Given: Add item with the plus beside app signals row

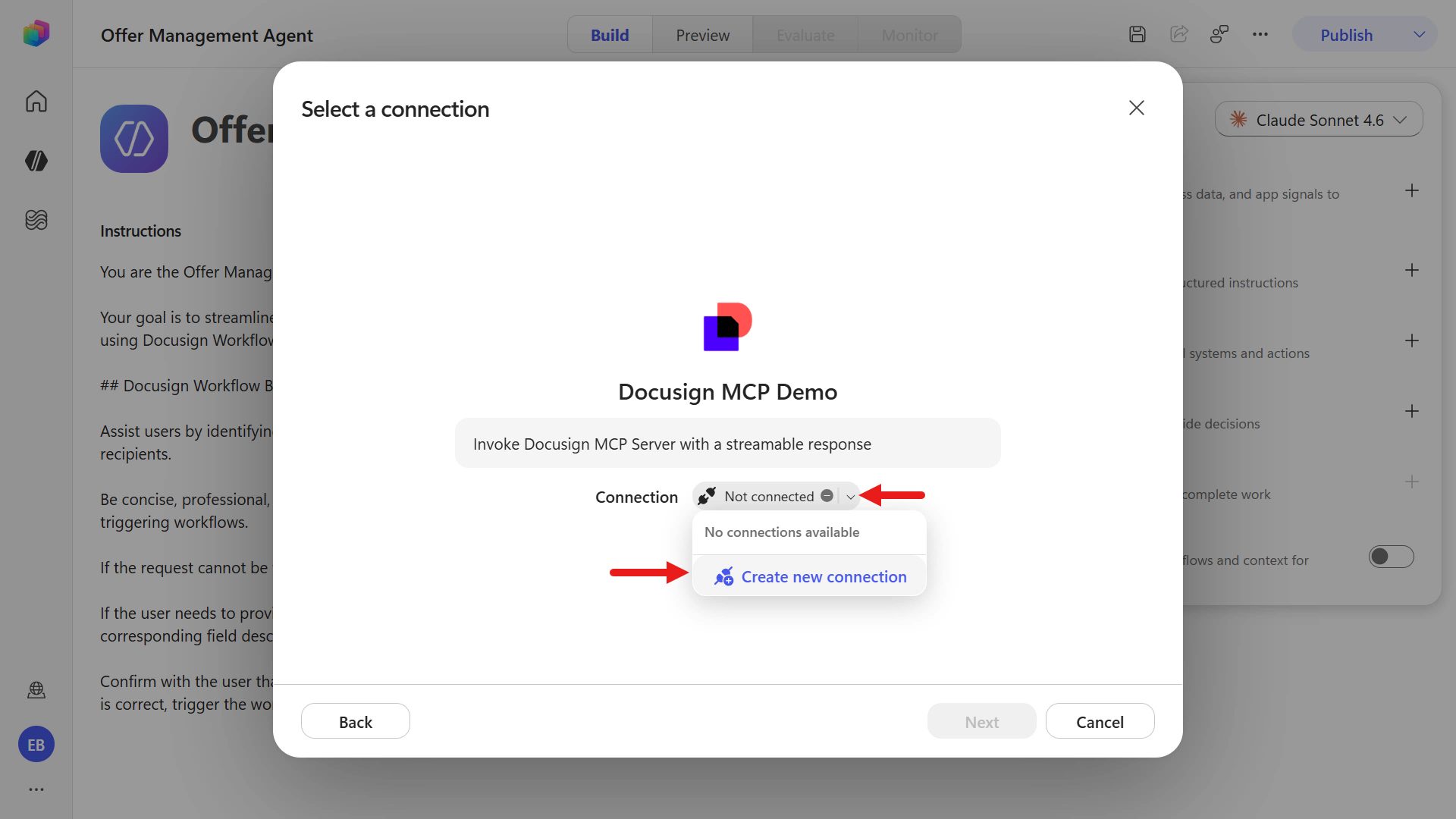Looking at the screenshot, I should coord(1411,191).
